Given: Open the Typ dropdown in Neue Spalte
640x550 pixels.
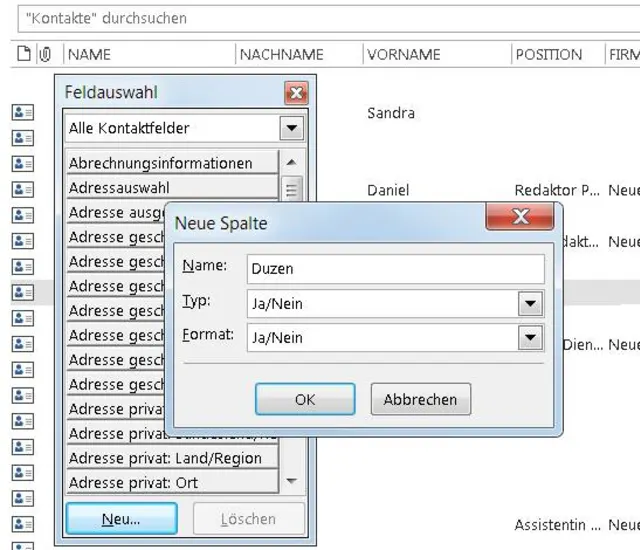Looking at the screenshot, I should [530, 304].
